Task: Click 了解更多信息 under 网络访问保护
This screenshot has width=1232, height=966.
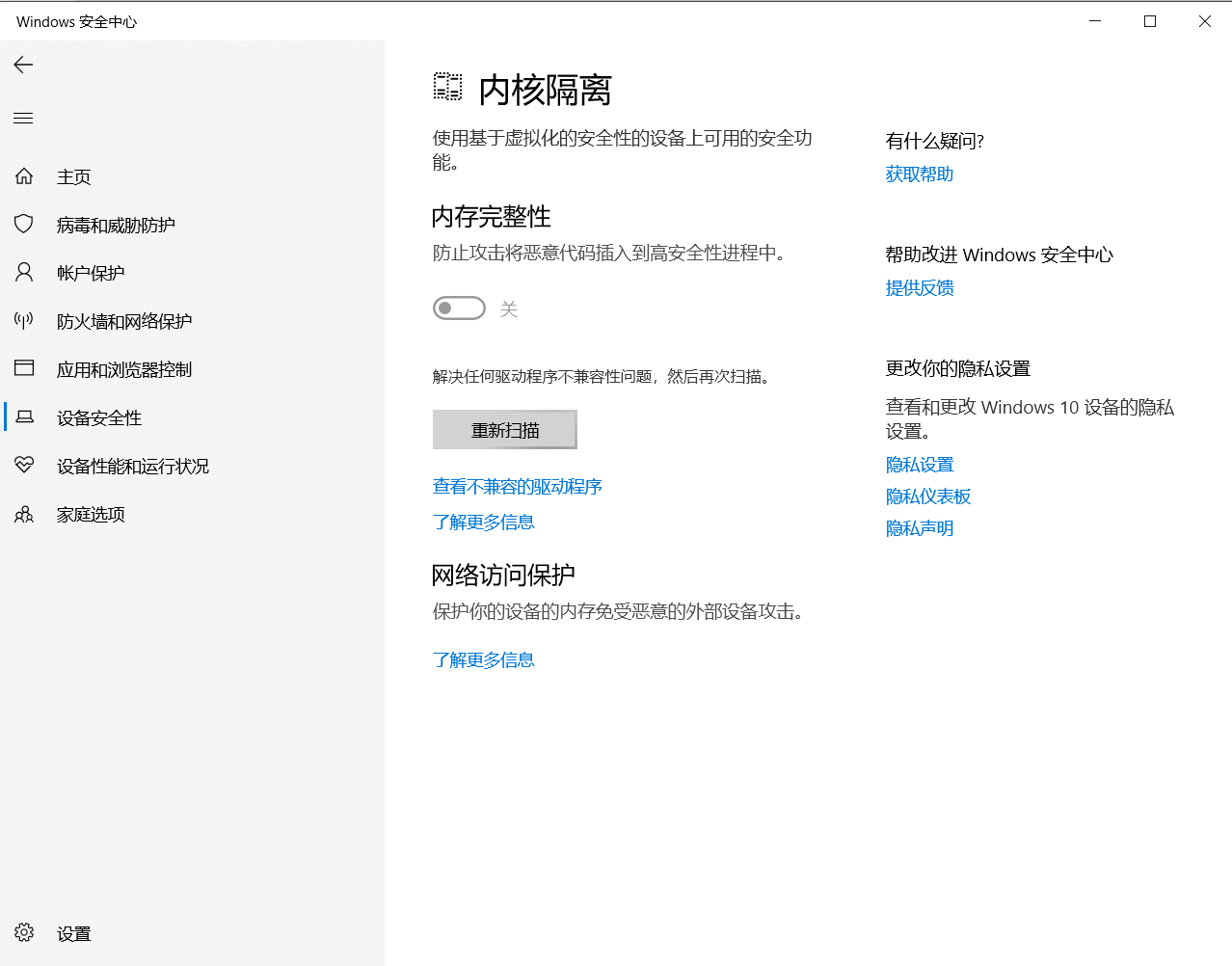Action: (x=484, y=660)
